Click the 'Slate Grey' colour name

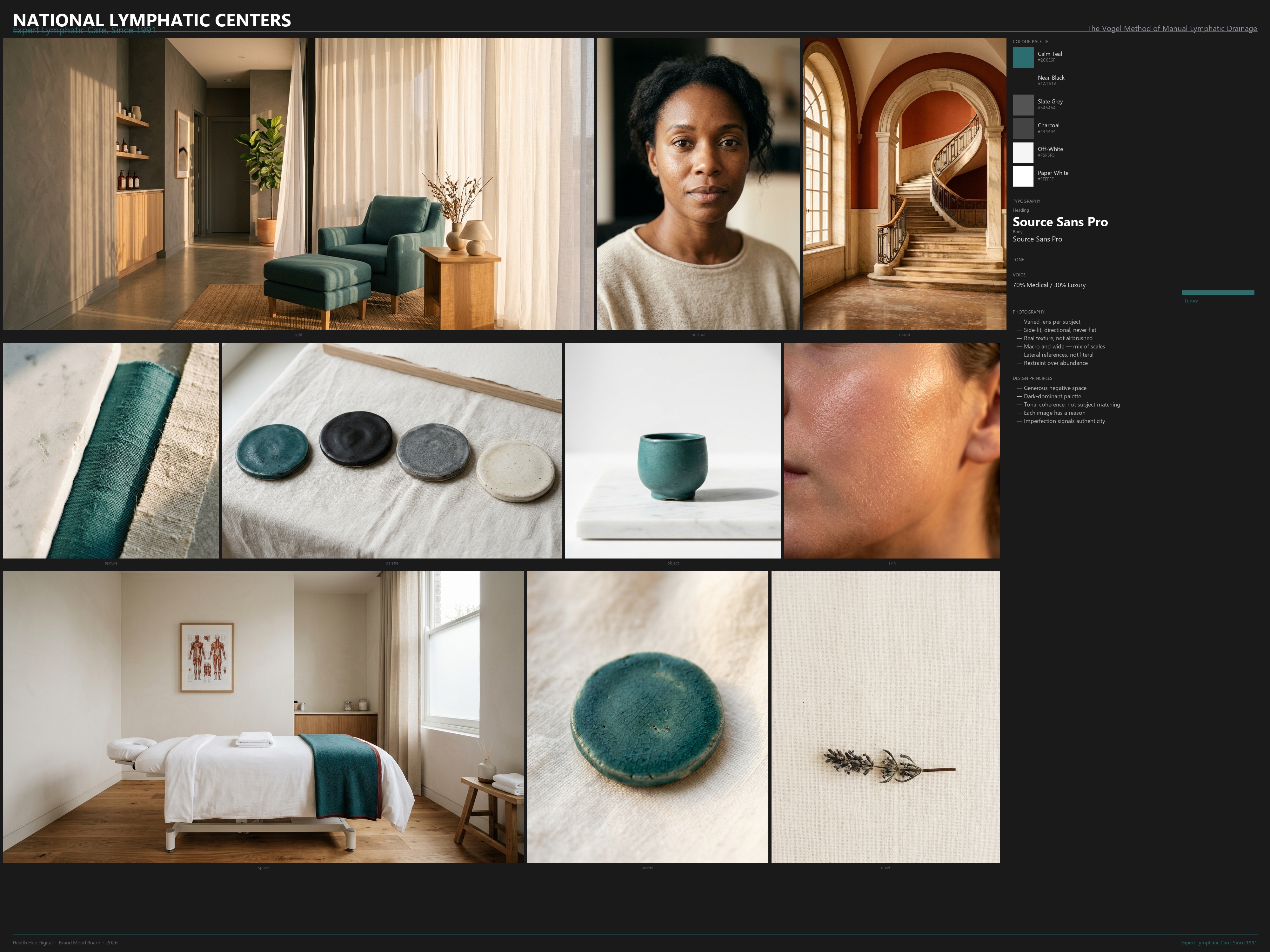pos(1050,102)
